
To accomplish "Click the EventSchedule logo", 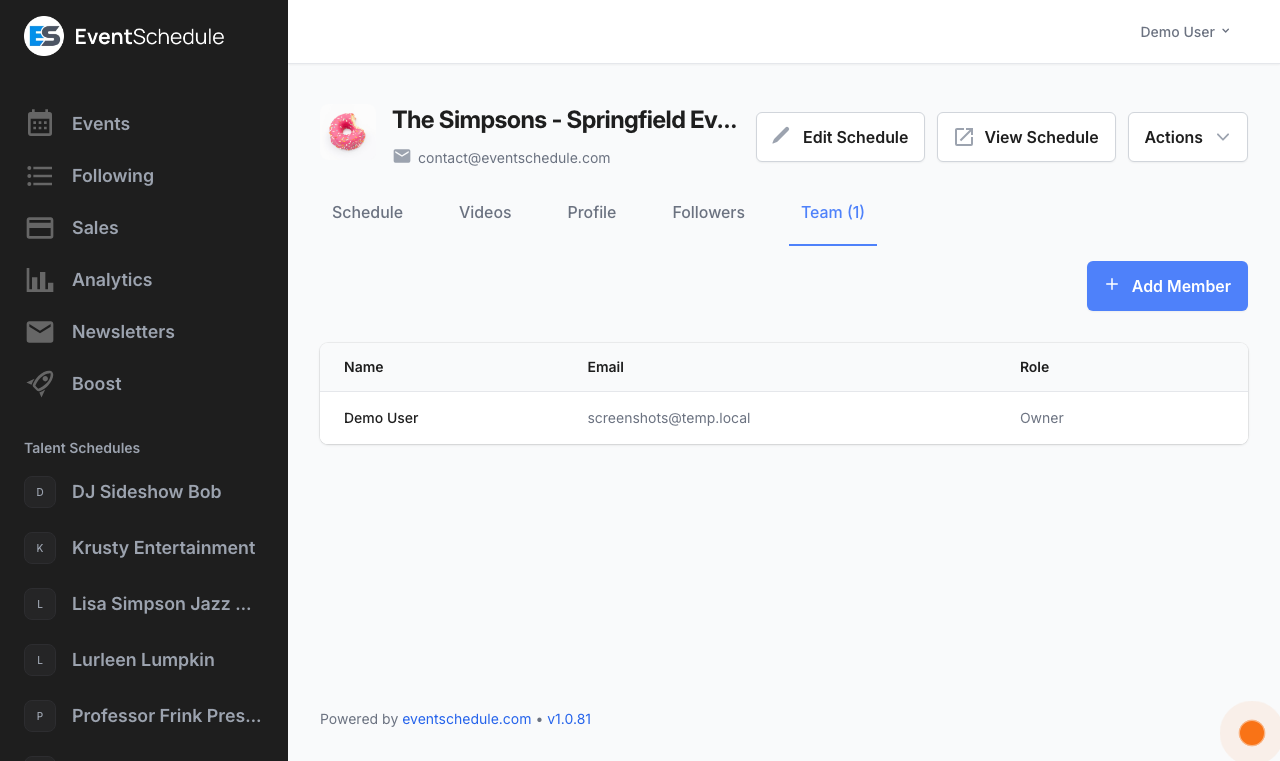I will point(124,37).
